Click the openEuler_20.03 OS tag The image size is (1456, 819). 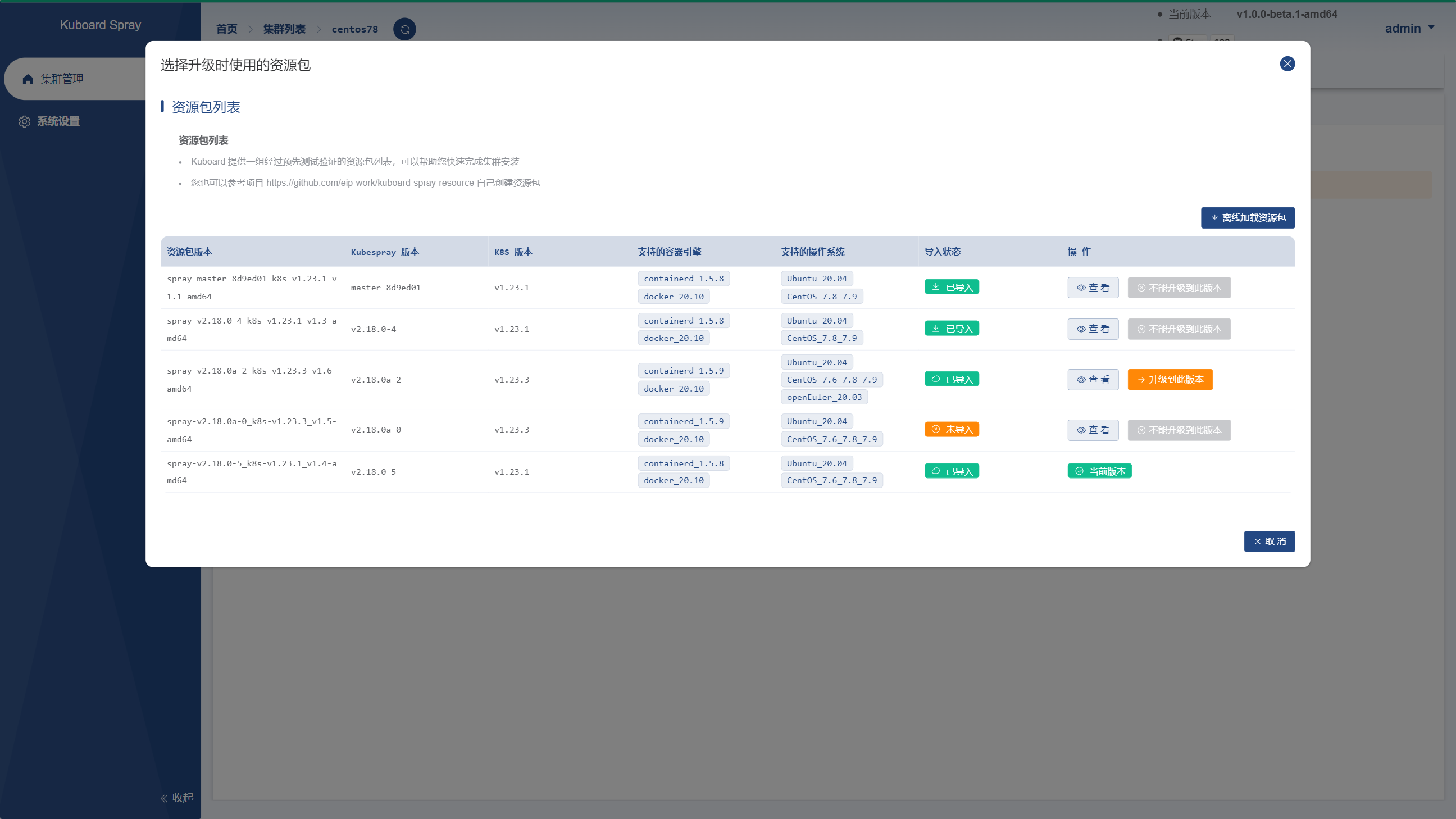coord(824,397)
